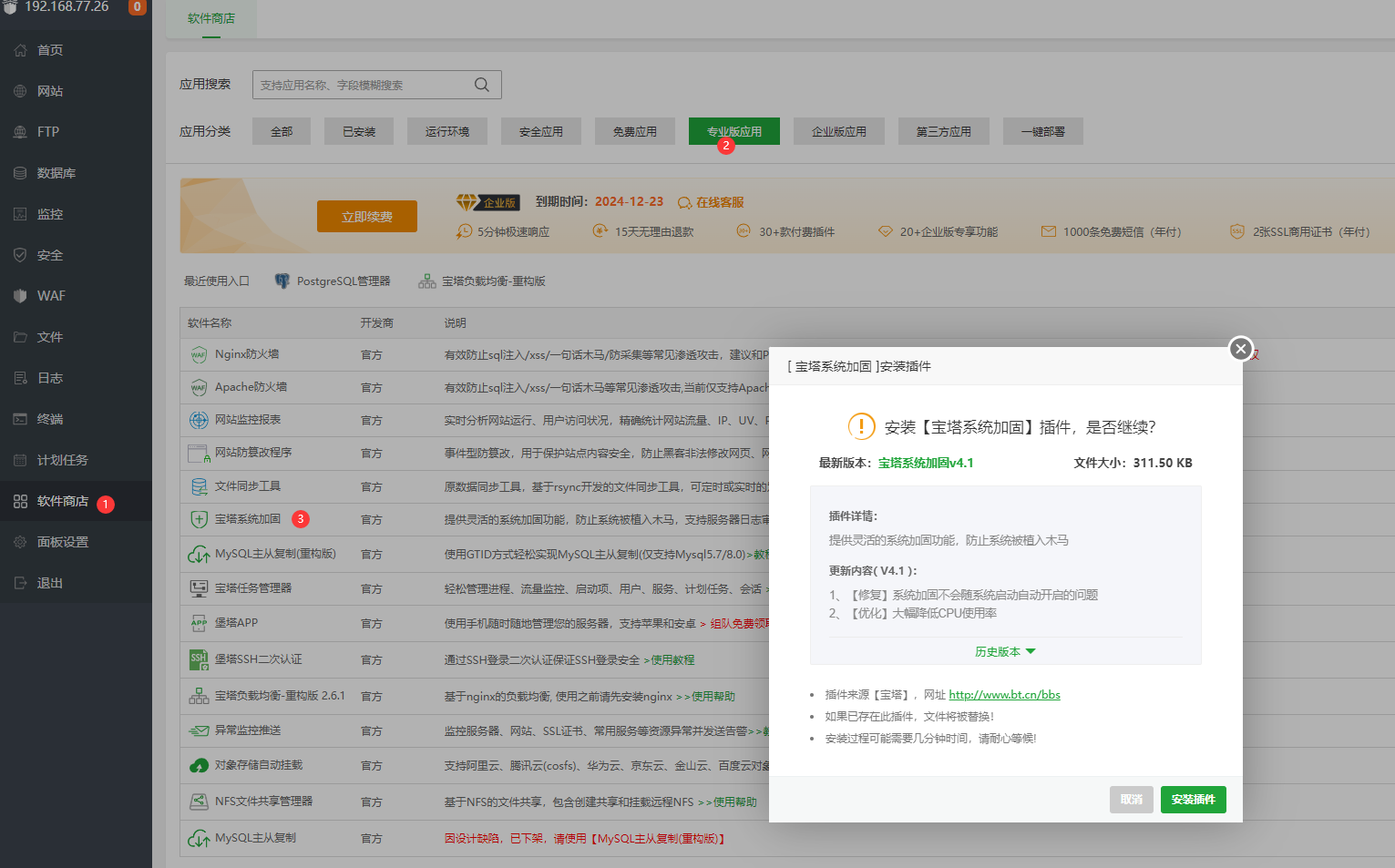The image size is (1395, 868).
Task: Focus the 应用搜索 search input
Action: [377, 85]
